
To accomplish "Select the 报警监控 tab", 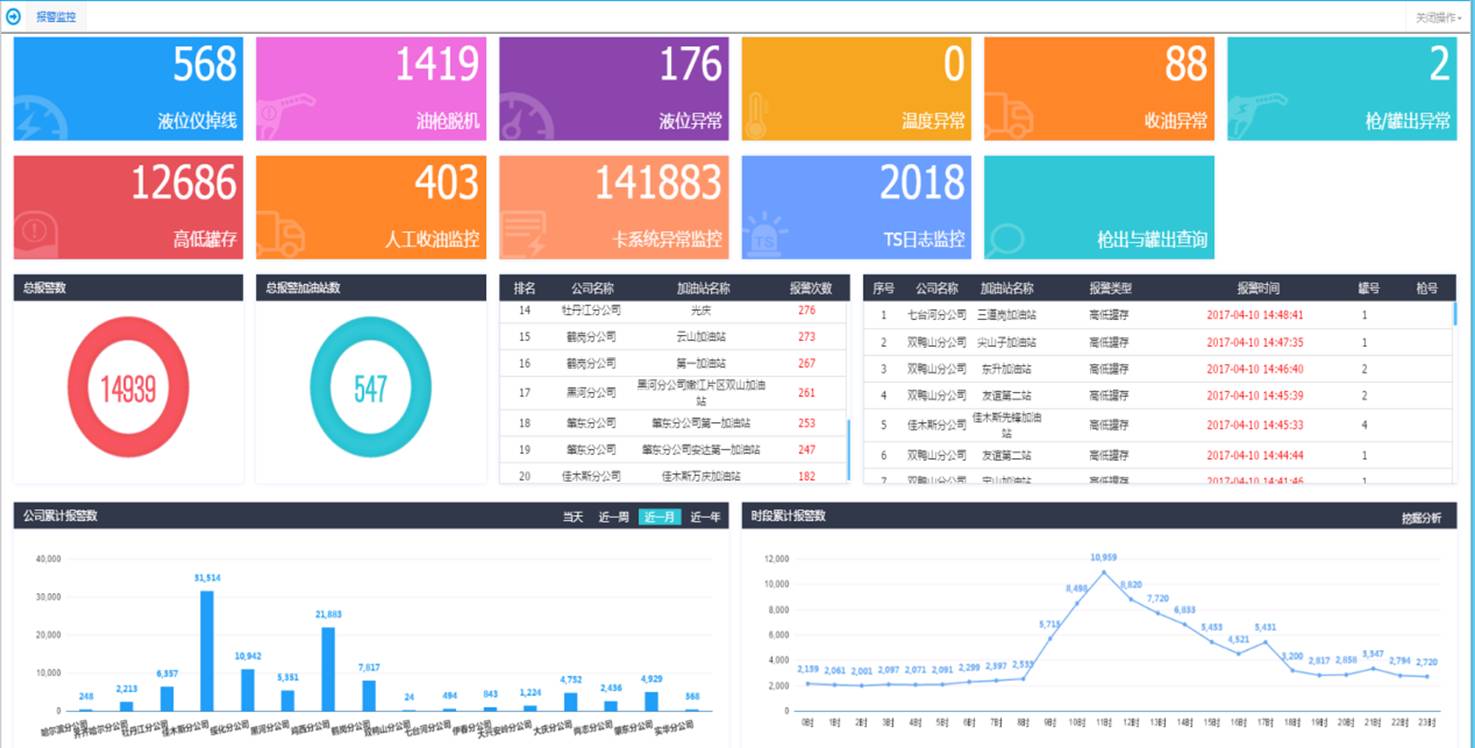I will (56, 17).
